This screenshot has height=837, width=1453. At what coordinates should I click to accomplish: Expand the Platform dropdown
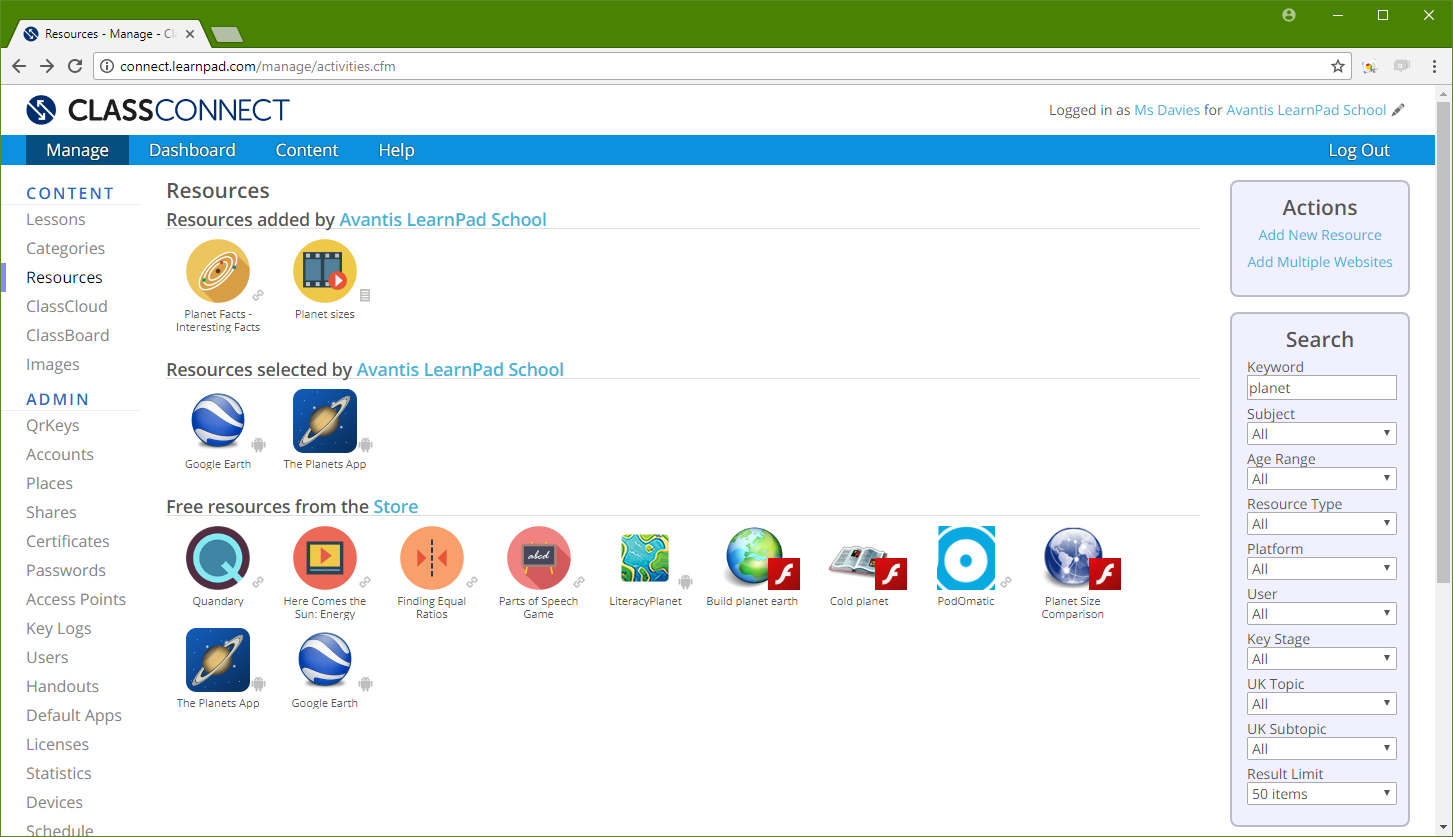(x=1322, y=569)
